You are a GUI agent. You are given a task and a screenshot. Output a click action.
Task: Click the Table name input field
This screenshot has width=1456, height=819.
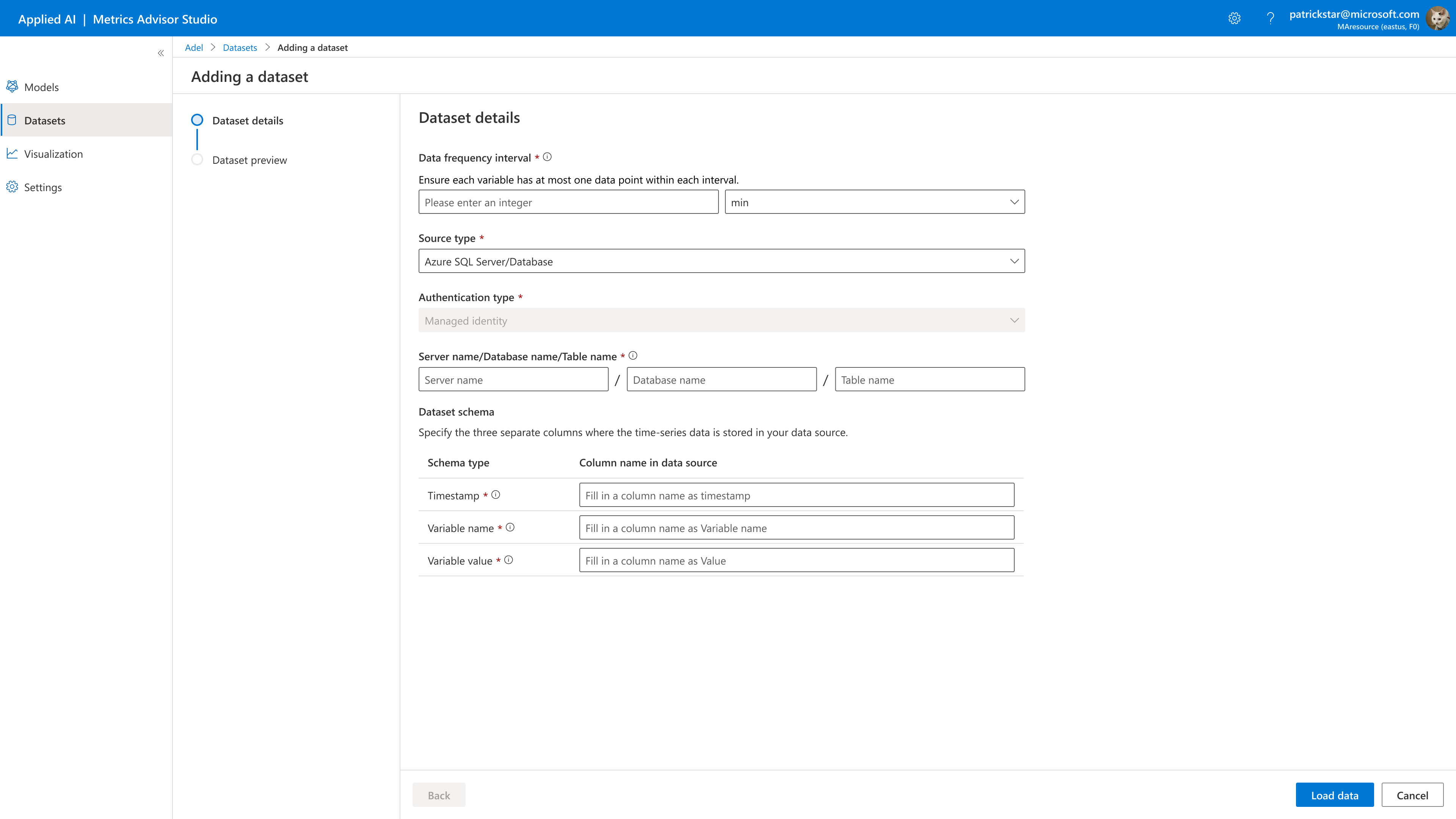tap(929, 379)
